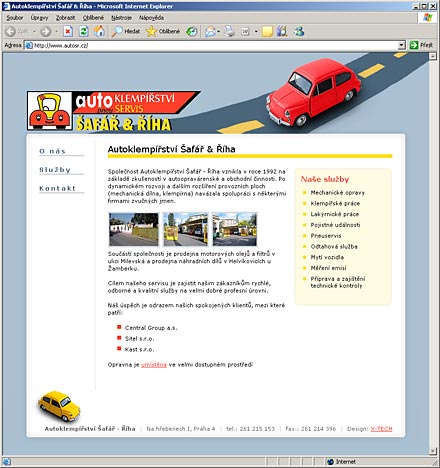Refresh the page with Refresh icon
Screen dimensions: 440x468
pyautogui.click(x=83, y=32)
